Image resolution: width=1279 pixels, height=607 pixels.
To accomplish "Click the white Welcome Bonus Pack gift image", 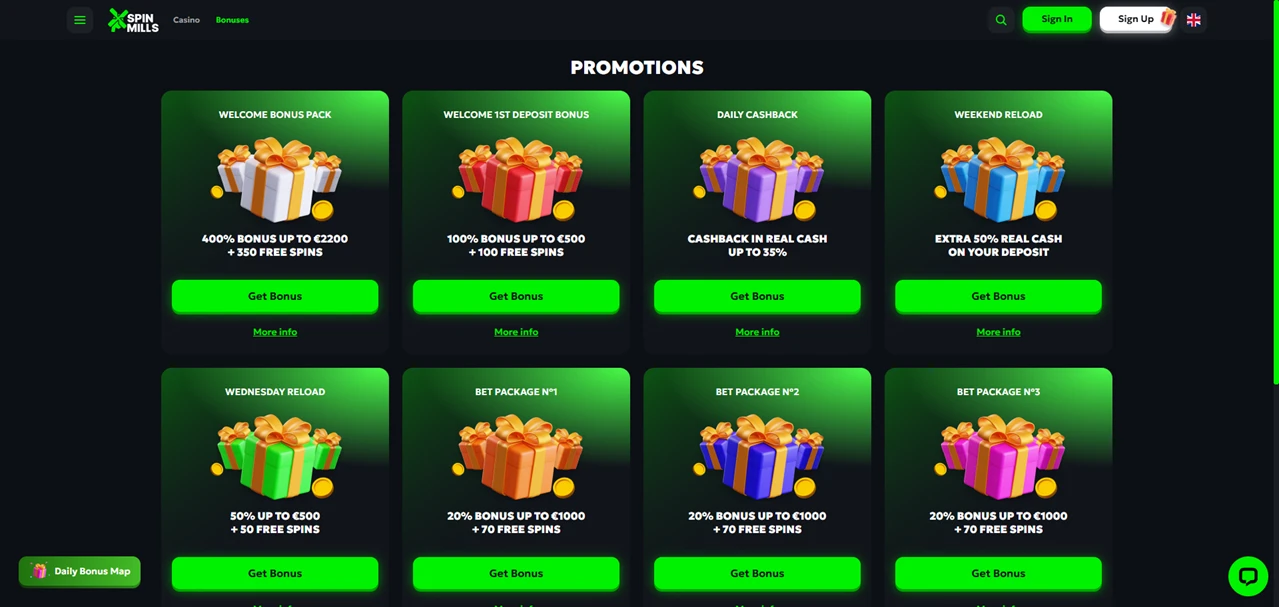I will click(276, 180).
